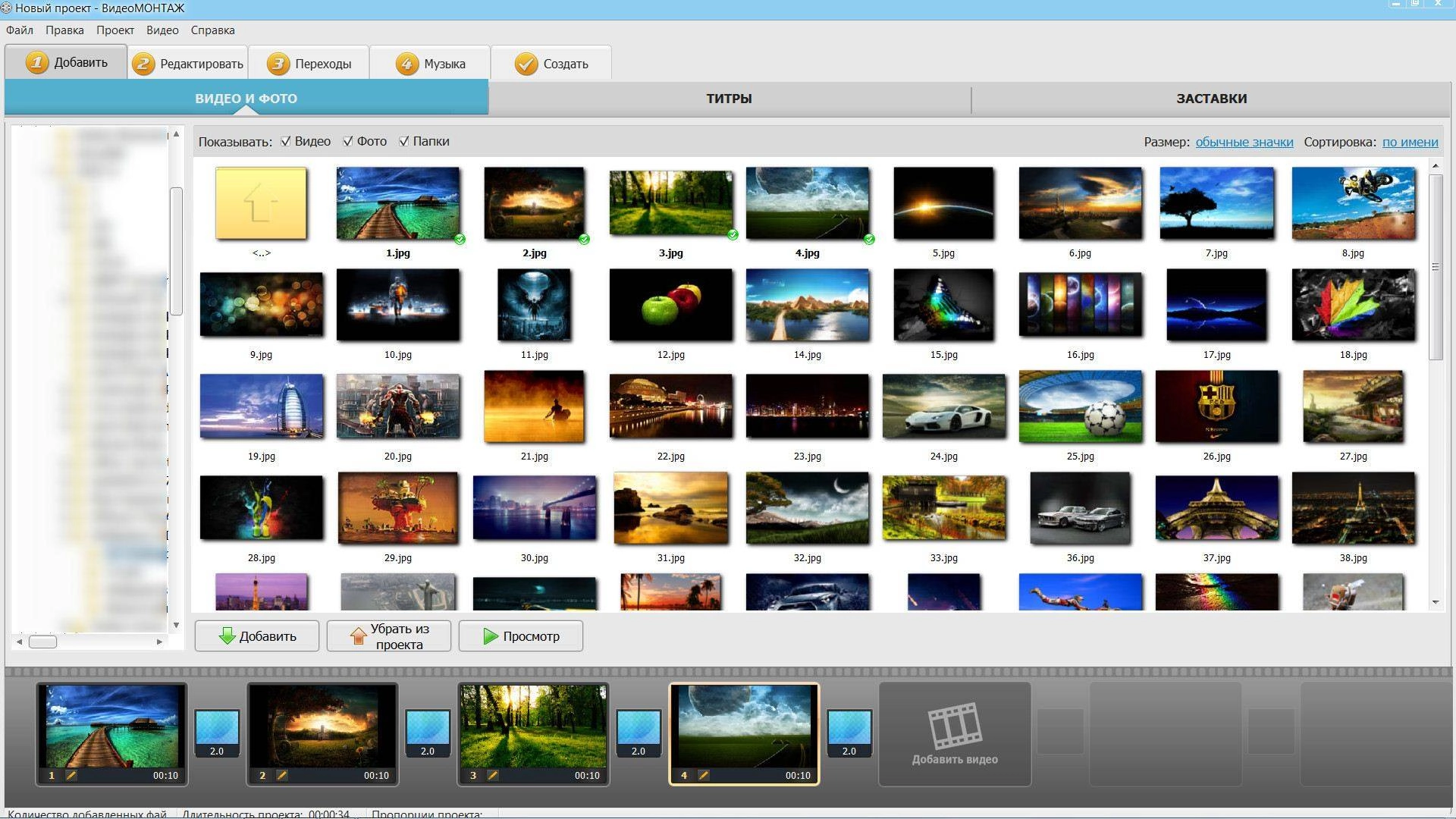This screenshot has height=819, width=1456.
Task: Select the 25.jpg soccer ball thumbnail
Action: (x=1080, y=406)
